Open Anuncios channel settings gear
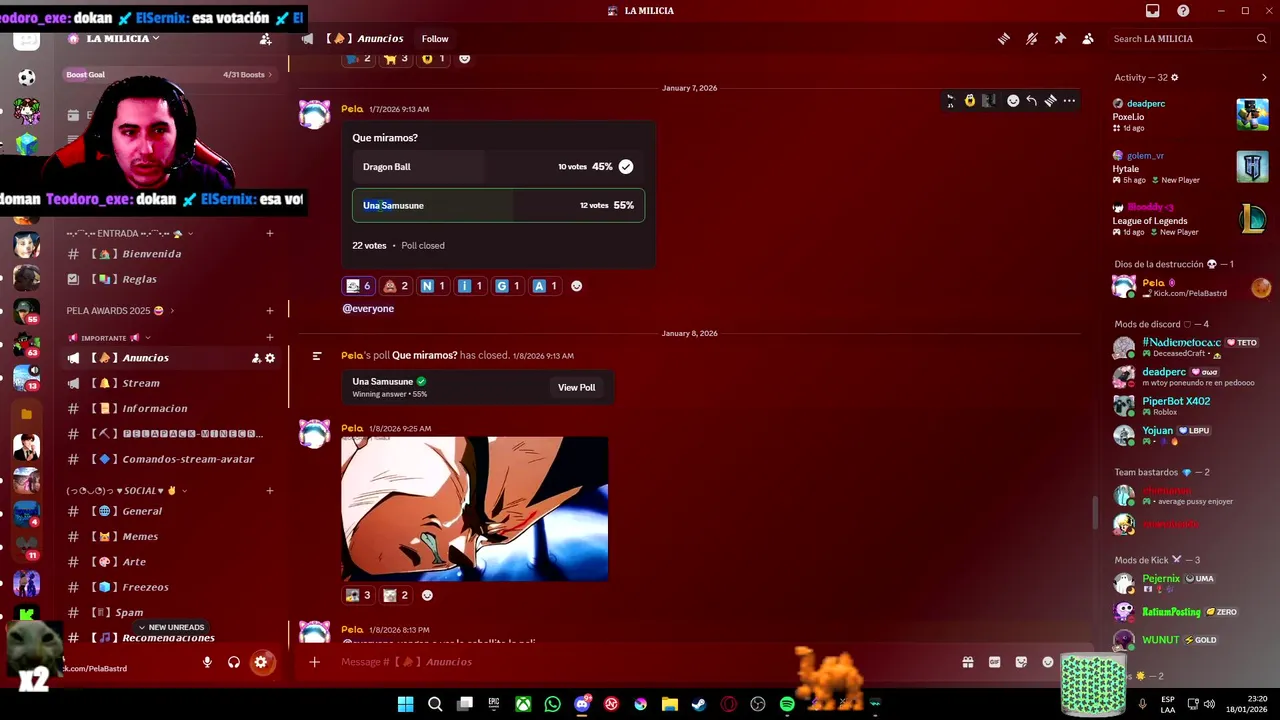Viewport: 1280px width, 720px height. [270, 358]
